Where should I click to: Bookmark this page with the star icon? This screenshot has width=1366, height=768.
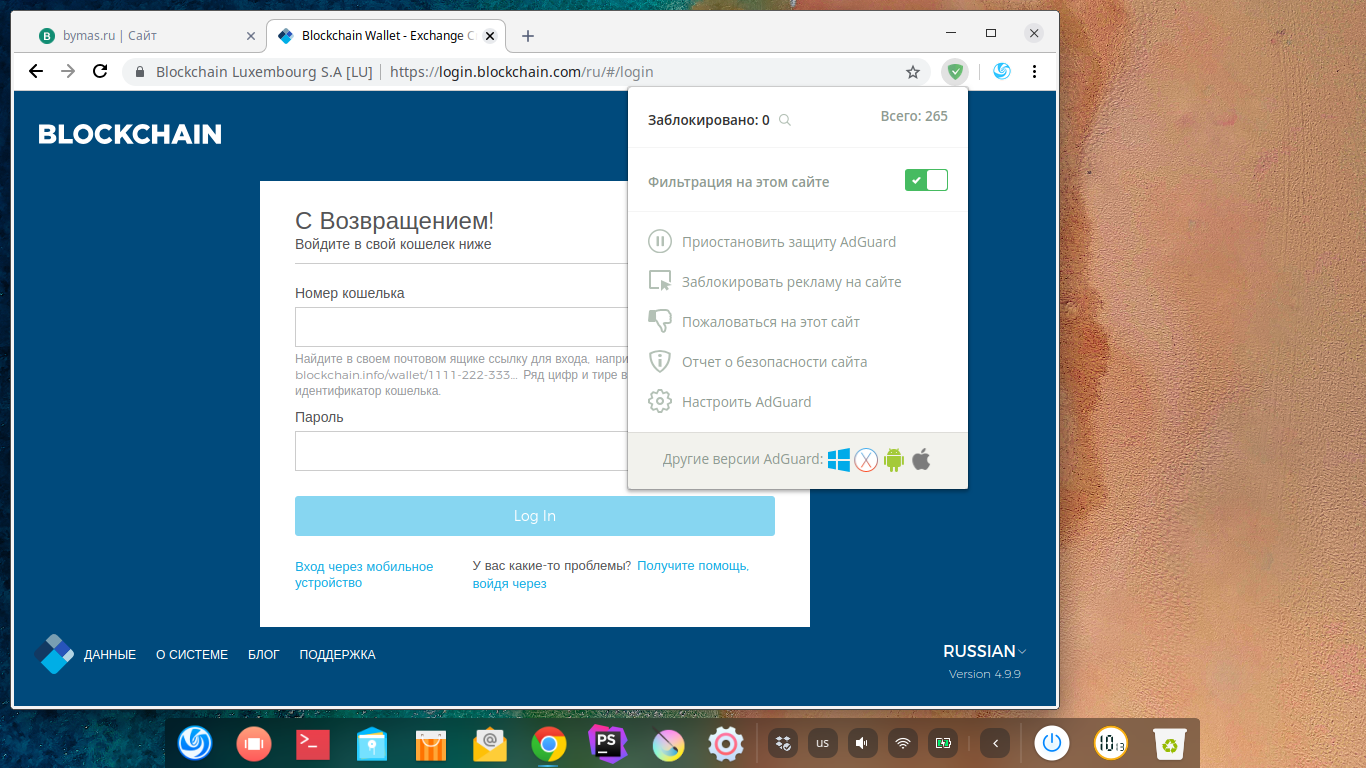(x=912, y=72)
